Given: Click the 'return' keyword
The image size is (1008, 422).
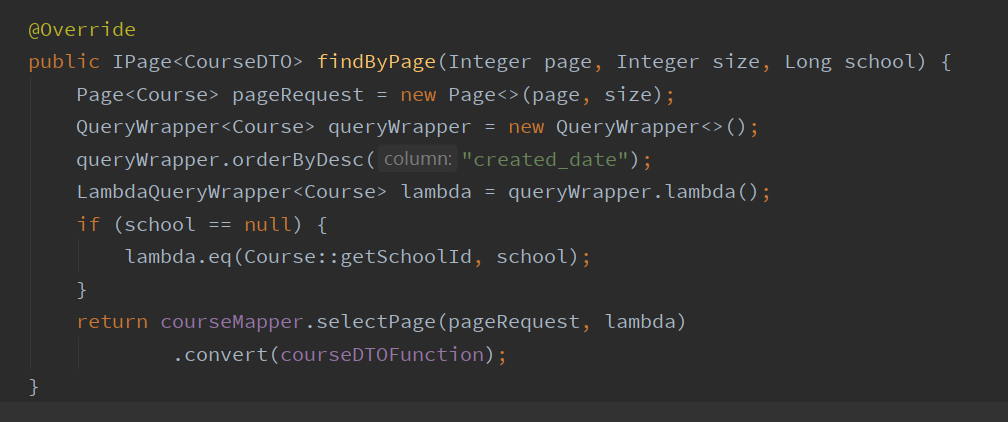Looking at the screenshot, I should pyautogui.click(x=112, y=321).
